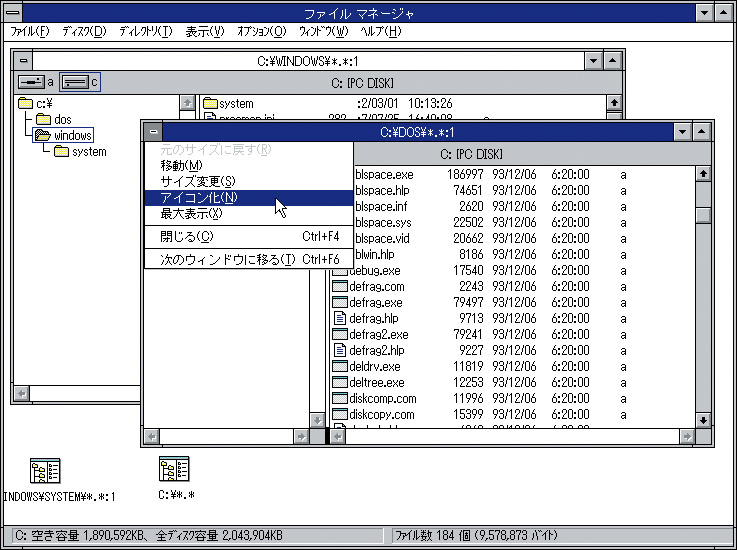Image resolution: width=737 pixels, height=550 pixels.
Task: Open the ヘルプ(H) menu
Action: [381, 31]
